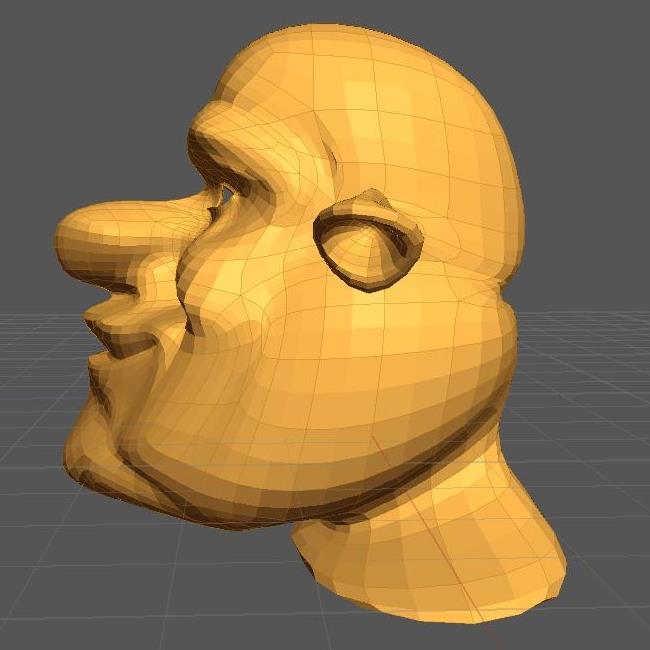Click the neck of the head mesh
The height and width of the screenshot is (650, 650).
pos(431,535)
